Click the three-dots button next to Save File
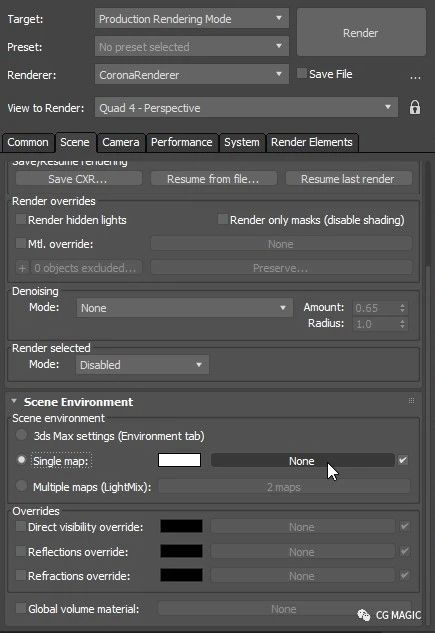The height and width of the screenshot is (633, 435). coord(415,76)
